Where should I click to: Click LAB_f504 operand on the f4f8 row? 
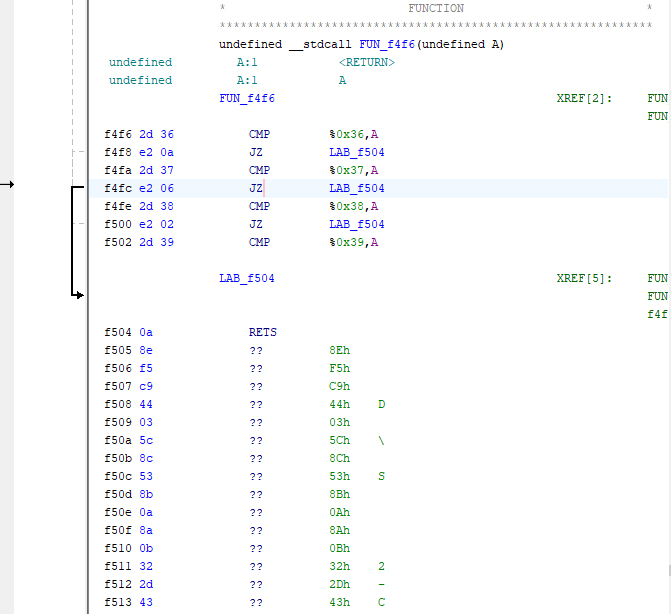pos(356,152)
